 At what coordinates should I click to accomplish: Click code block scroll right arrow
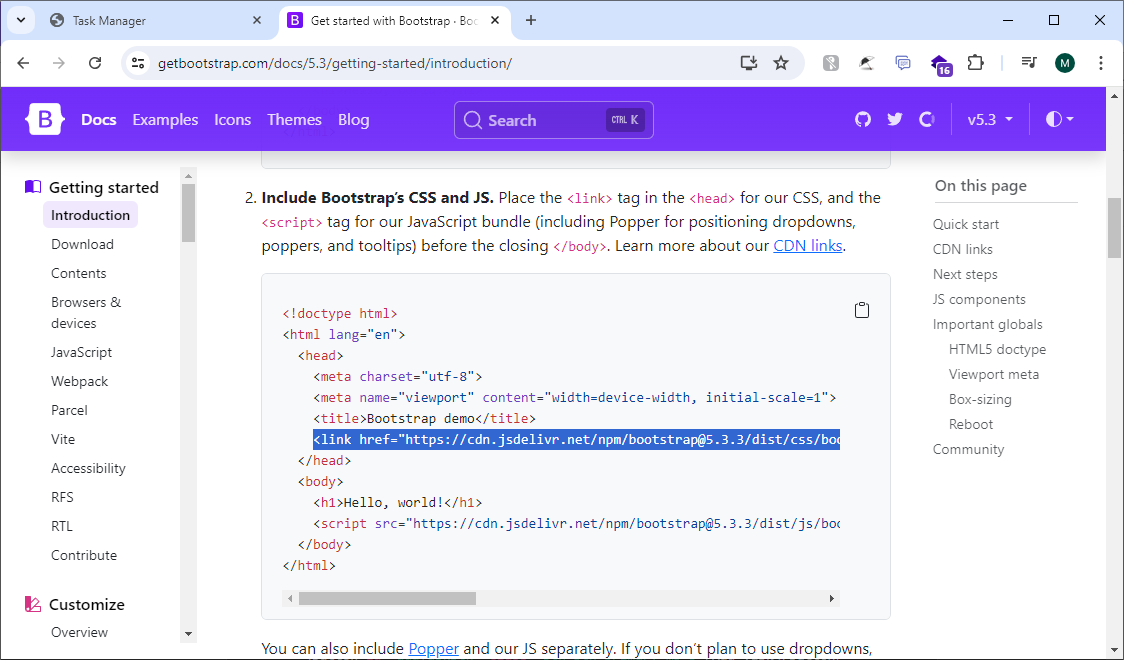pyautogui.click(x=832, y=598)
